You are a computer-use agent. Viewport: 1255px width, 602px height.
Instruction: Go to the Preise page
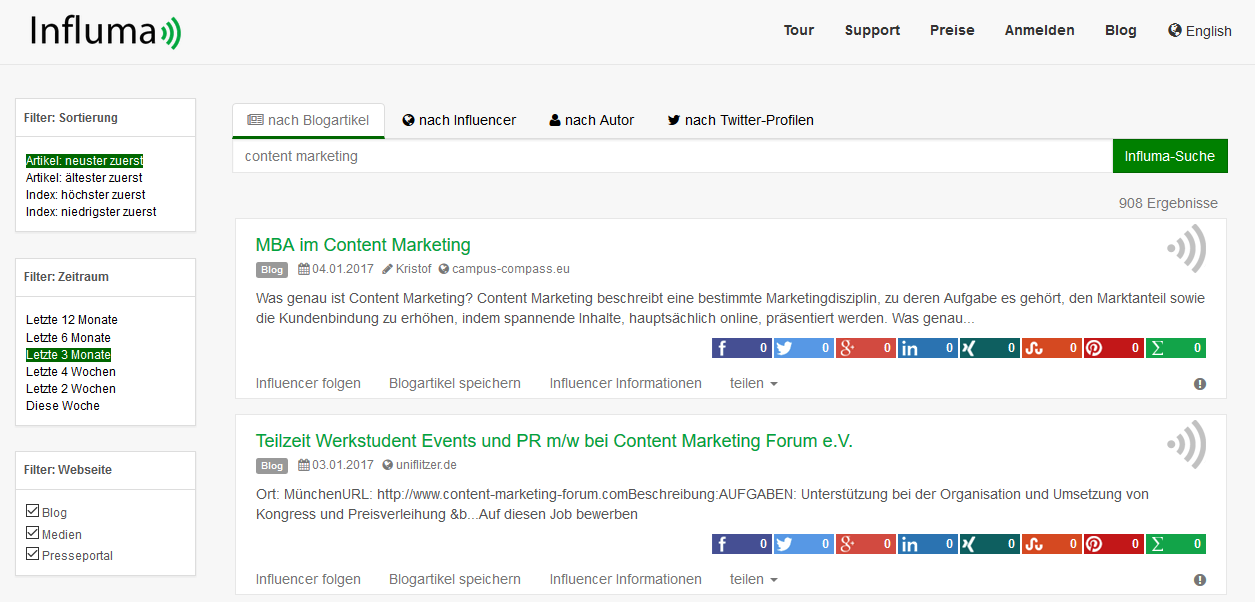click(x=952, y=30)
